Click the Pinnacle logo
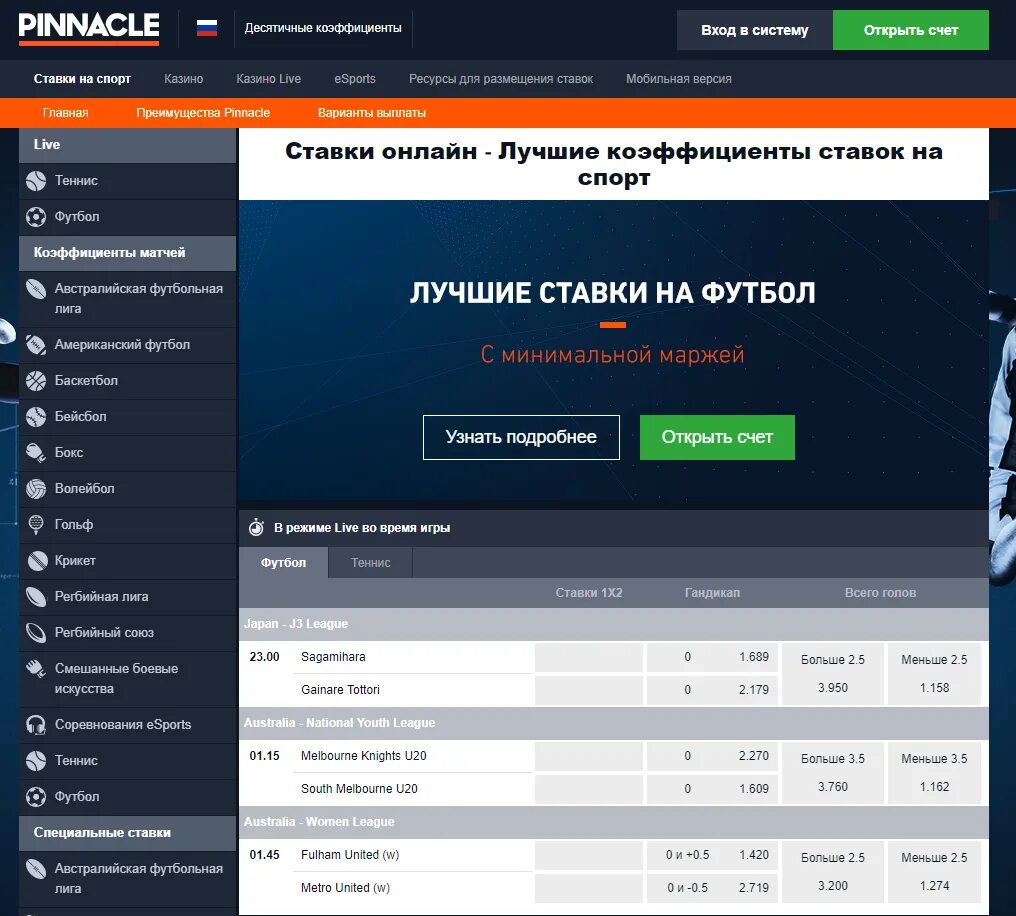 pyautogui.click(x=88, y=29)
